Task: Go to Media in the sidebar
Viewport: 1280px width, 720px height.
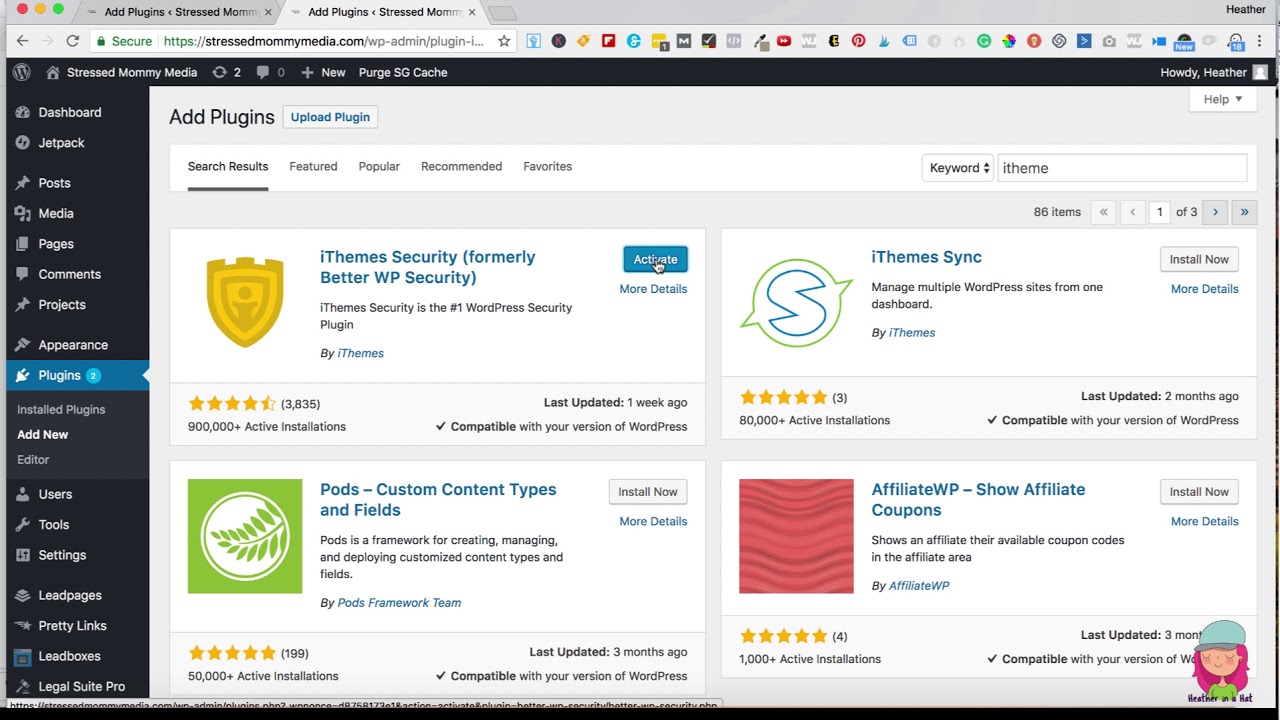Action: pyautogui.click(x=56, y=213)
